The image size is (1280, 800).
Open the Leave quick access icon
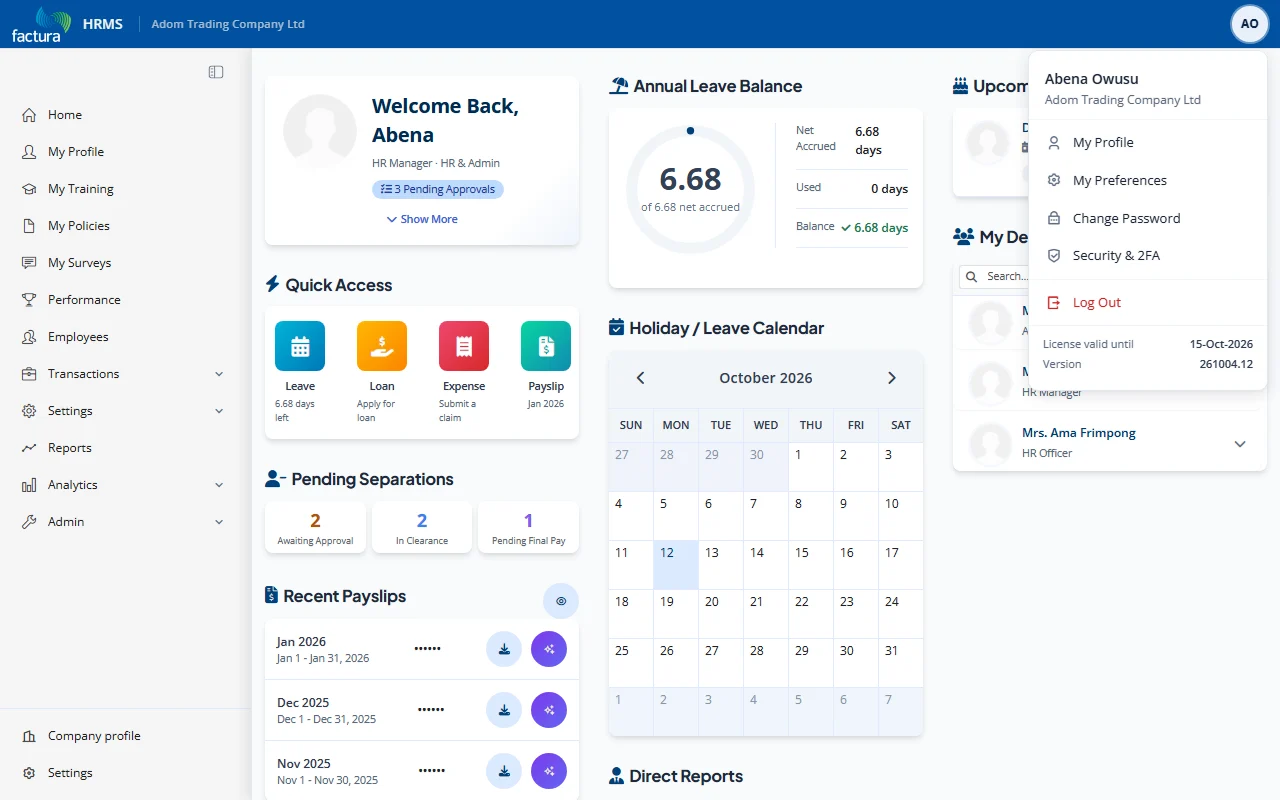[300, 346]
